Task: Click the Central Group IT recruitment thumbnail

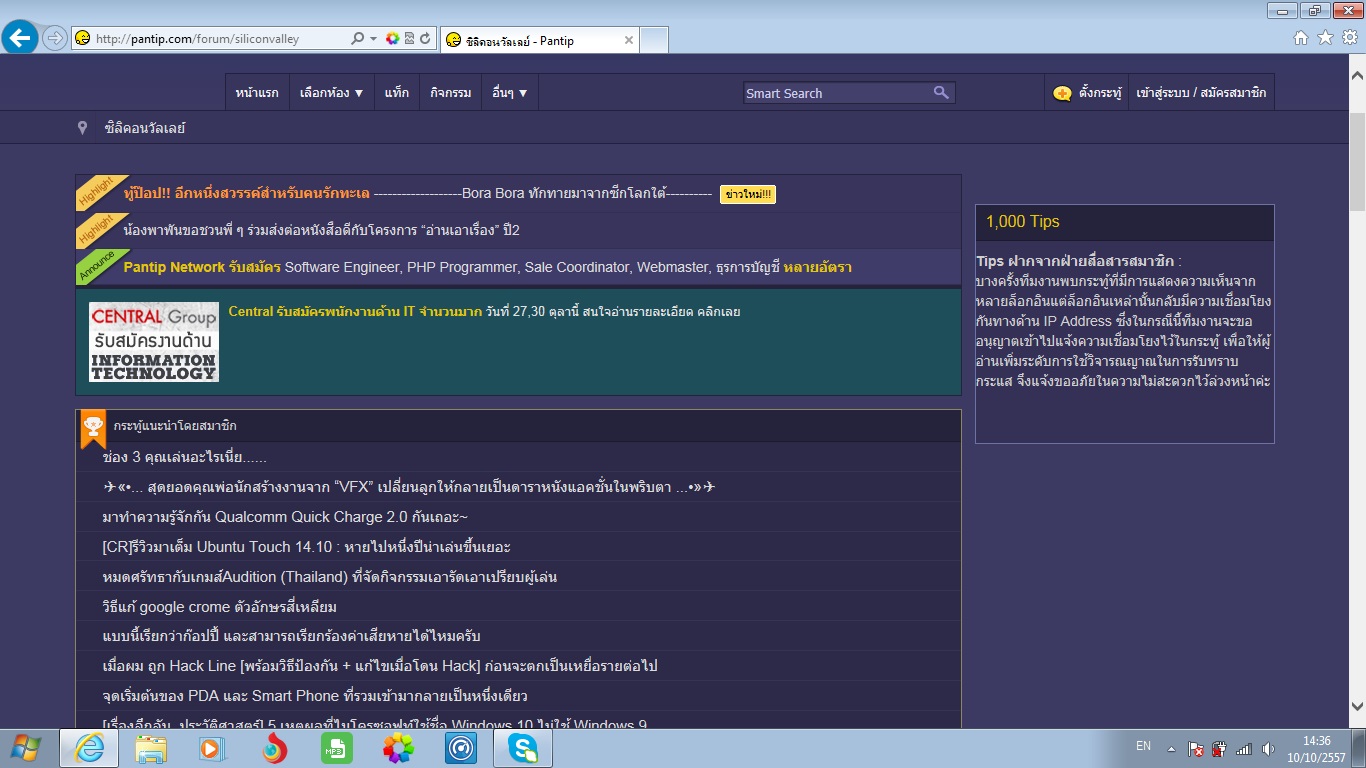Action: click(x=154, y=342)
